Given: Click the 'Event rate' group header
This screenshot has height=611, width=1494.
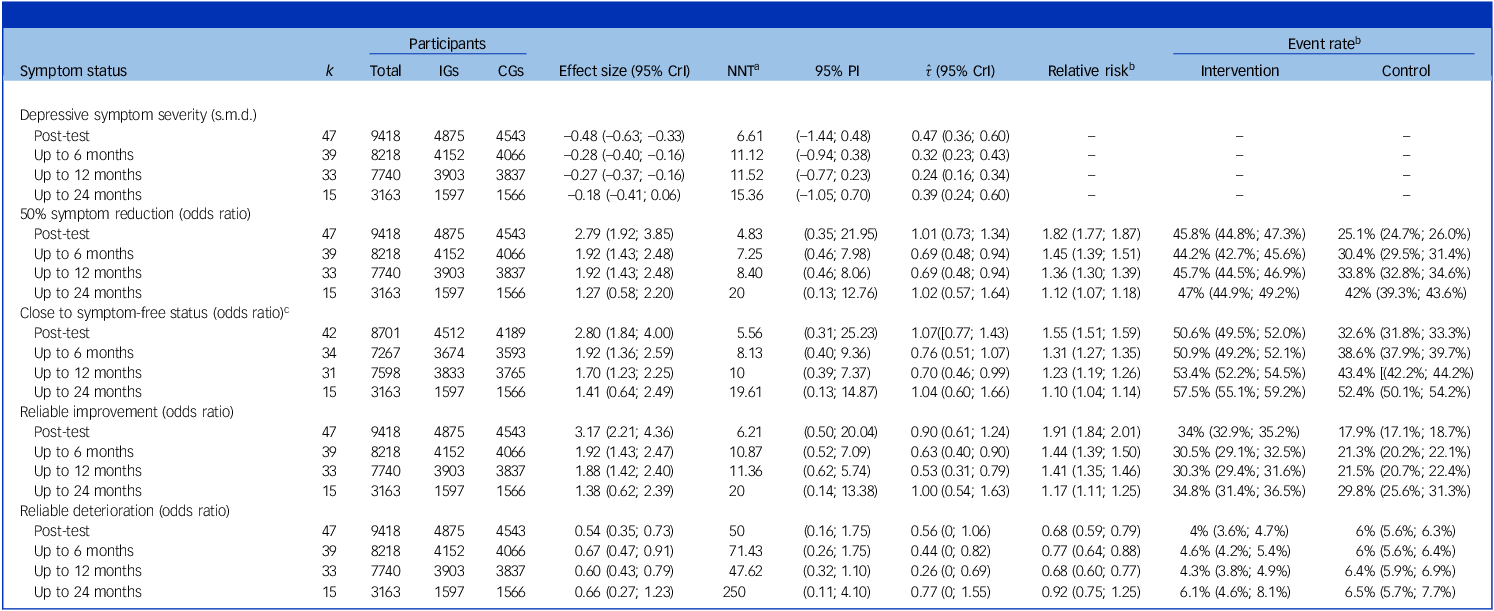Looking at the screenshot, I should click(x=1323, y=44).
